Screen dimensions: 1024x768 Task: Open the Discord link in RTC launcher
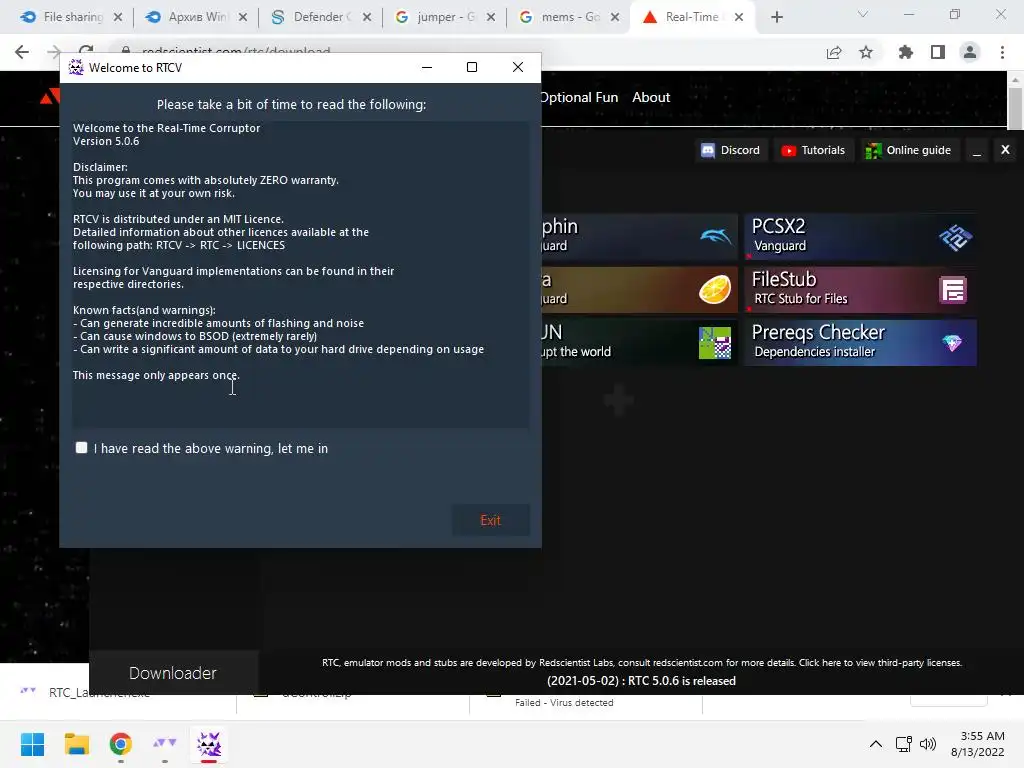click(x=730, y=150)
